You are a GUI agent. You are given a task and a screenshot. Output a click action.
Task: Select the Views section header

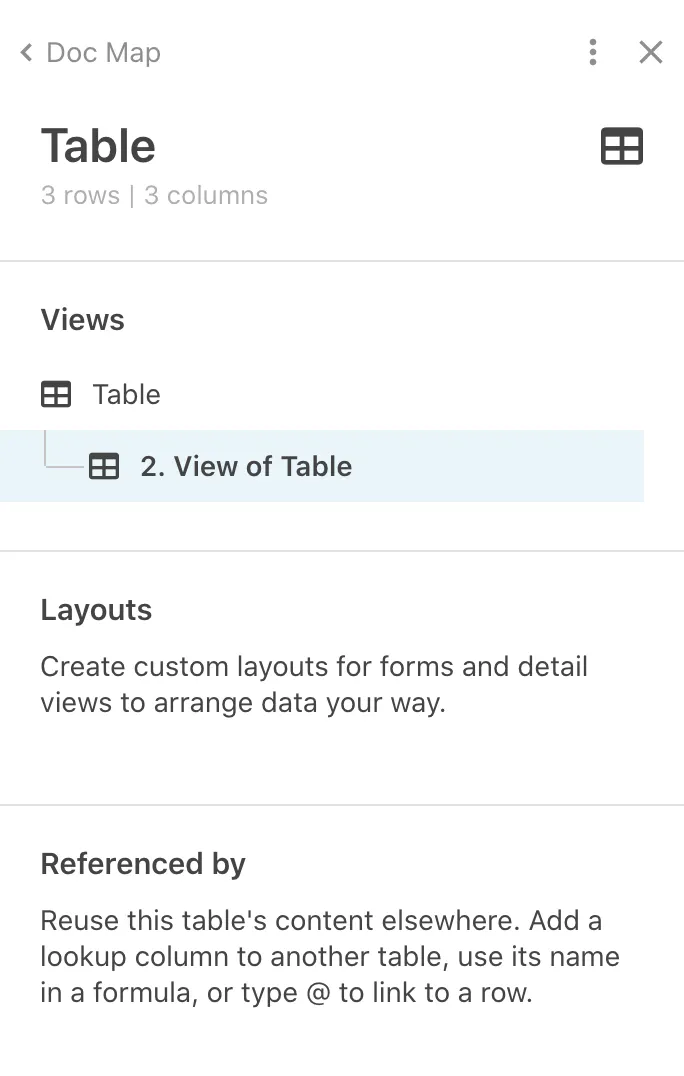pos(82,320)
